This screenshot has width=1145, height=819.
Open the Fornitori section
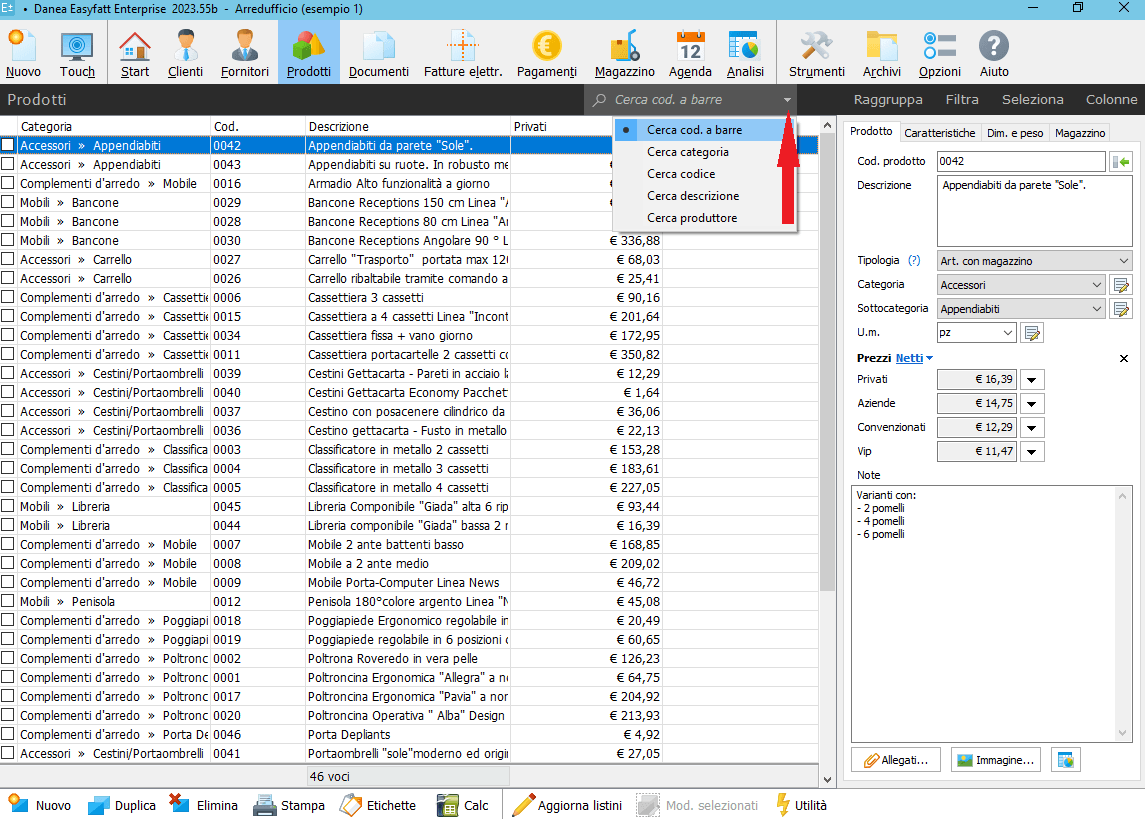point(245,53)
